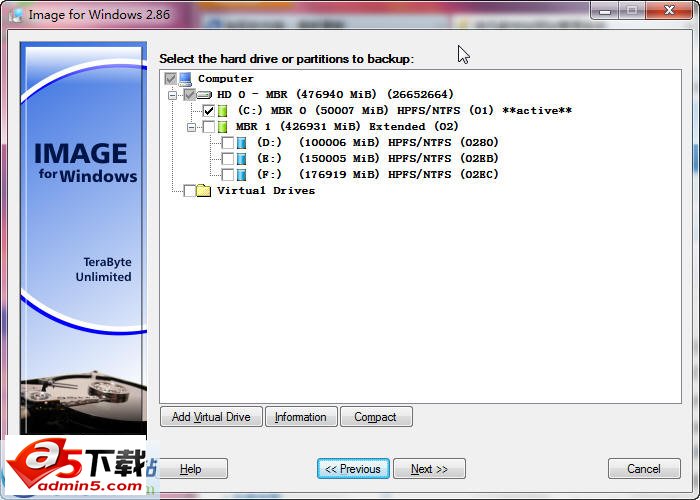Collapse the MBR 1 Extended node

[x=191, y=127]
